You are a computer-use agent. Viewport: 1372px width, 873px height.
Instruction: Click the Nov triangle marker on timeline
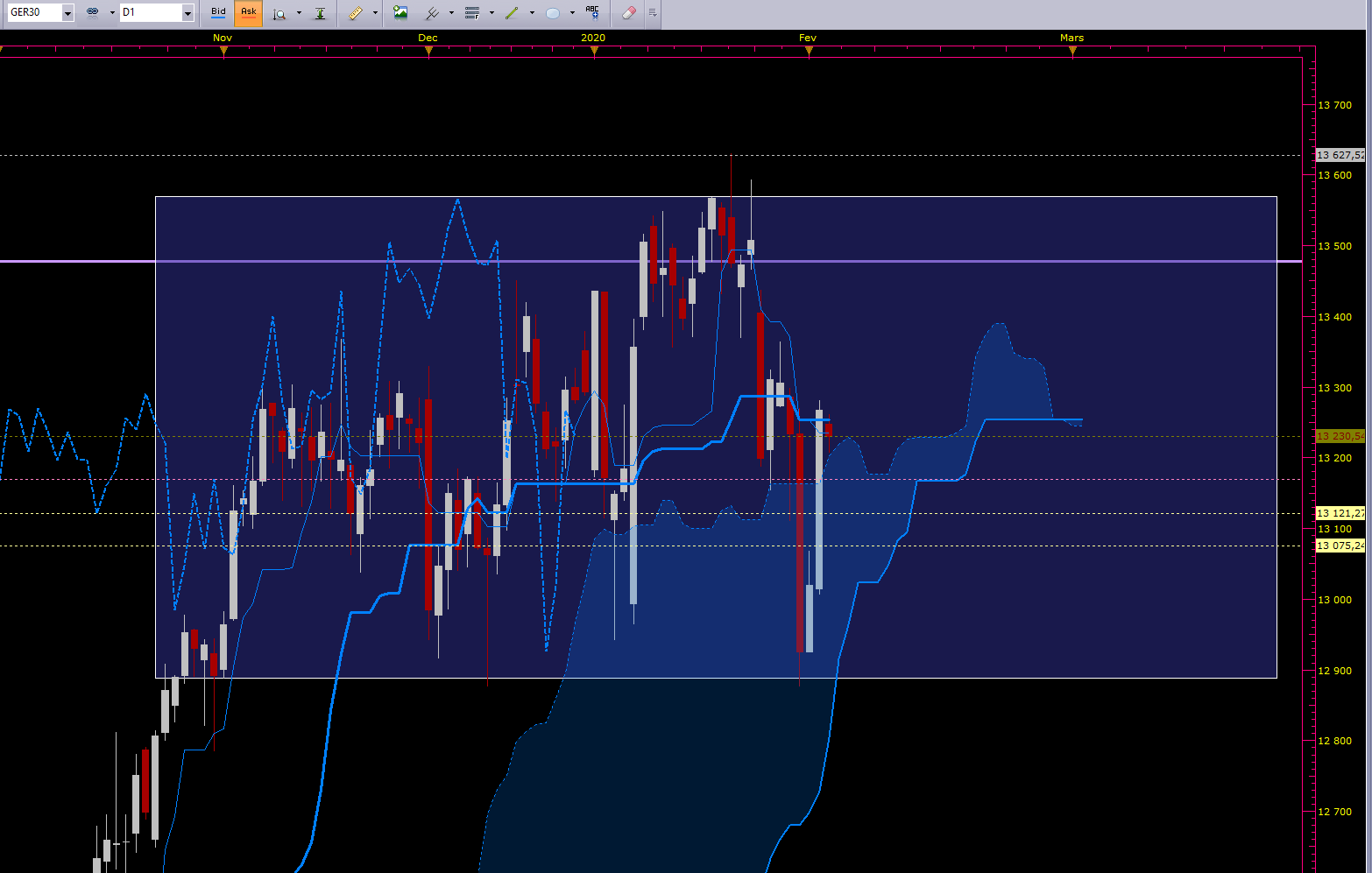coord(223,52)
